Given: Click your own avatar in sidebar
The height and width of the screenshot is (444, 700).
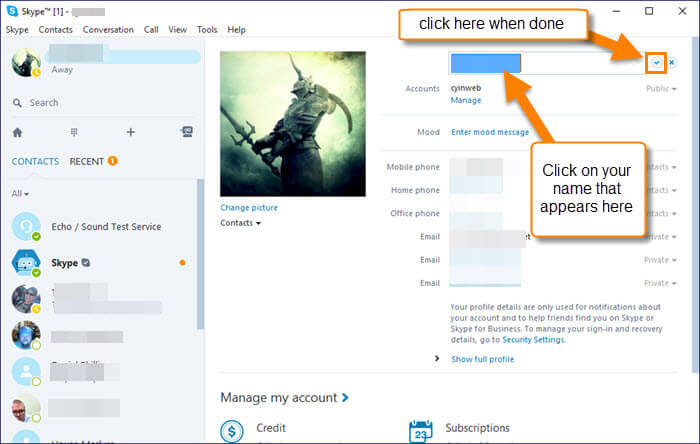Looking at the screenshot, I should 26,62.
